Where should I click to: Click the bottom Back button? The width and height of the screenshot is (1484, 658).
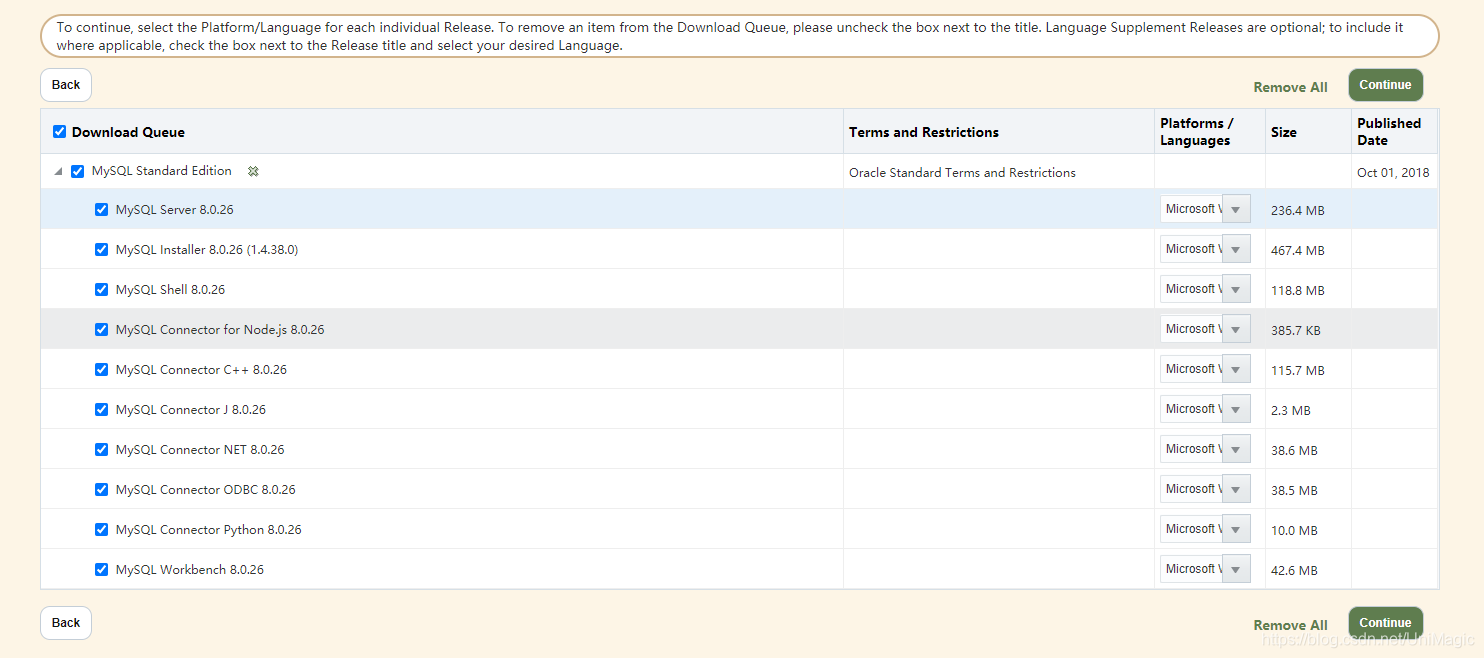66,623
